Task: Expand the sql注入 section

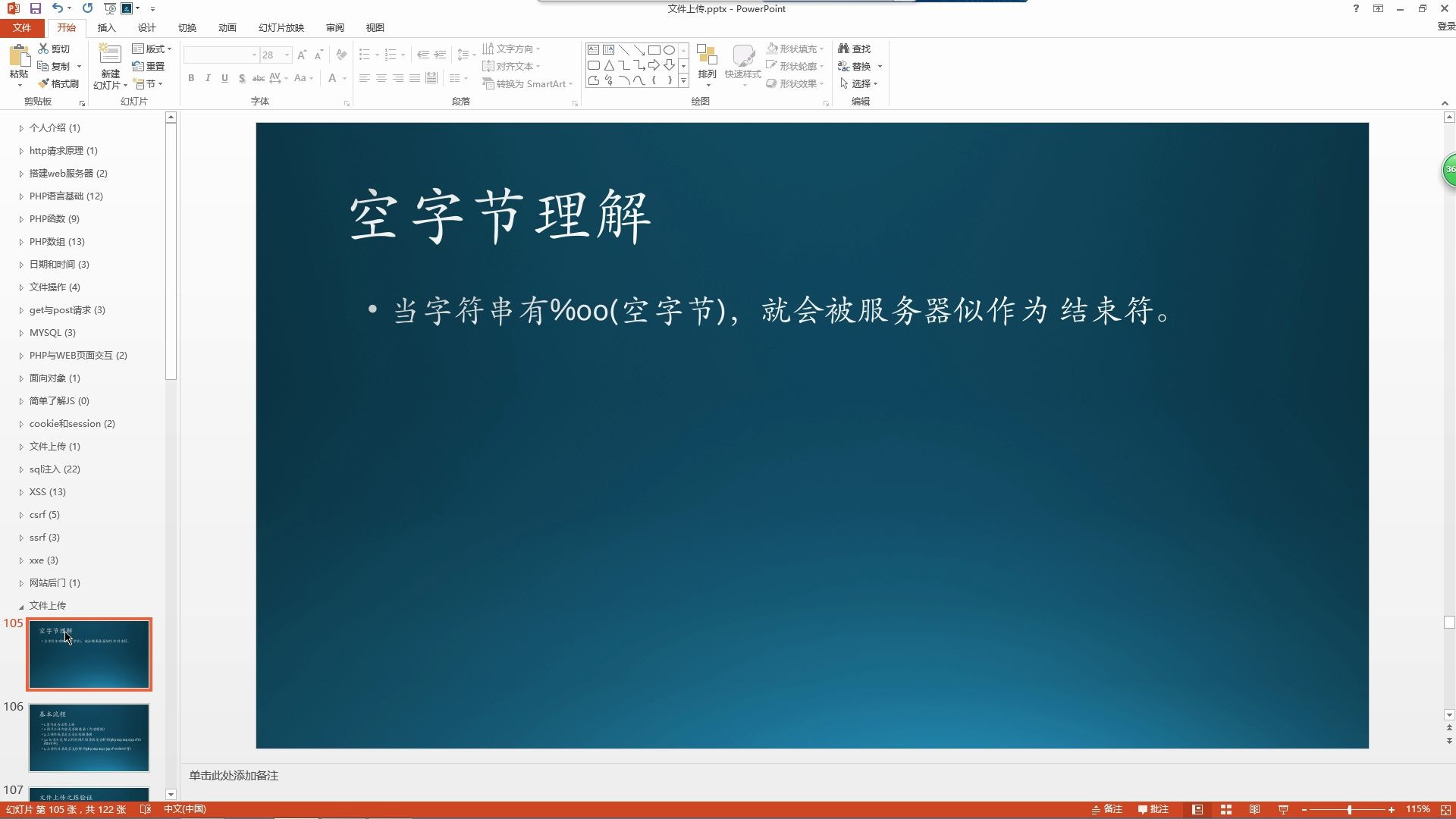Action: click(x=20, y=469)
